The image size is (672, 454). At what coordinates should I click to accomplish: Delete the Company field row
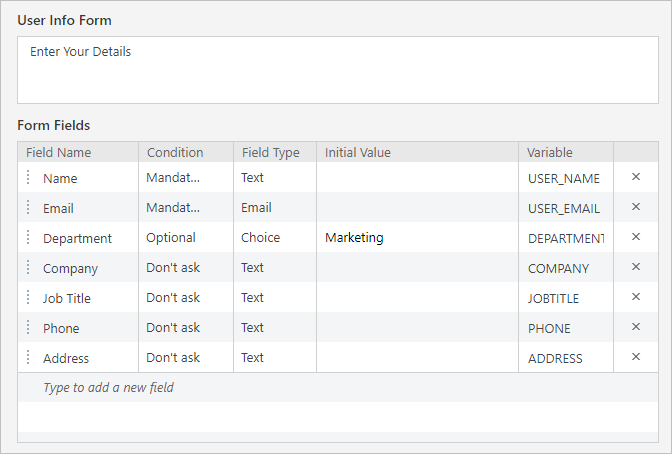tap(636, 267)
